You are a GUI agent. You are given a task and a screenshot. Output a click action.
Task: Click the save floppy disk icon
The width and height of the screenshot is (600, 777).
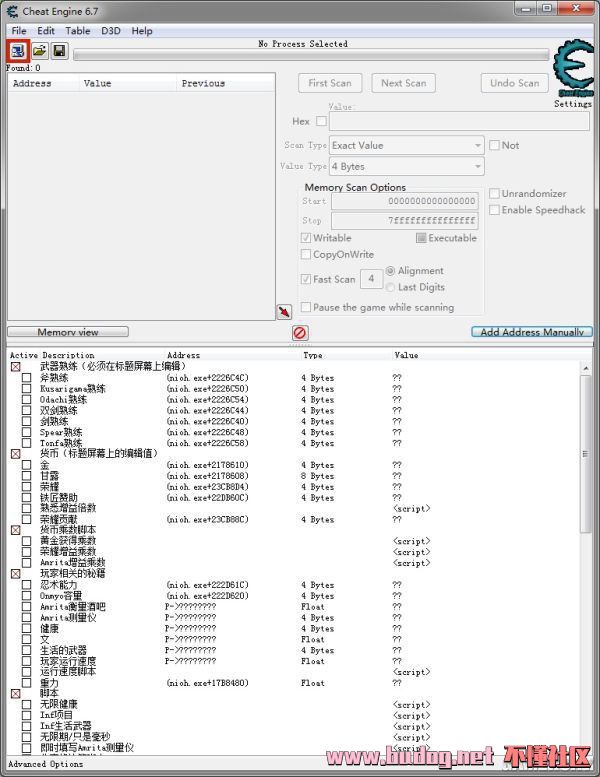tap(59, 50)
